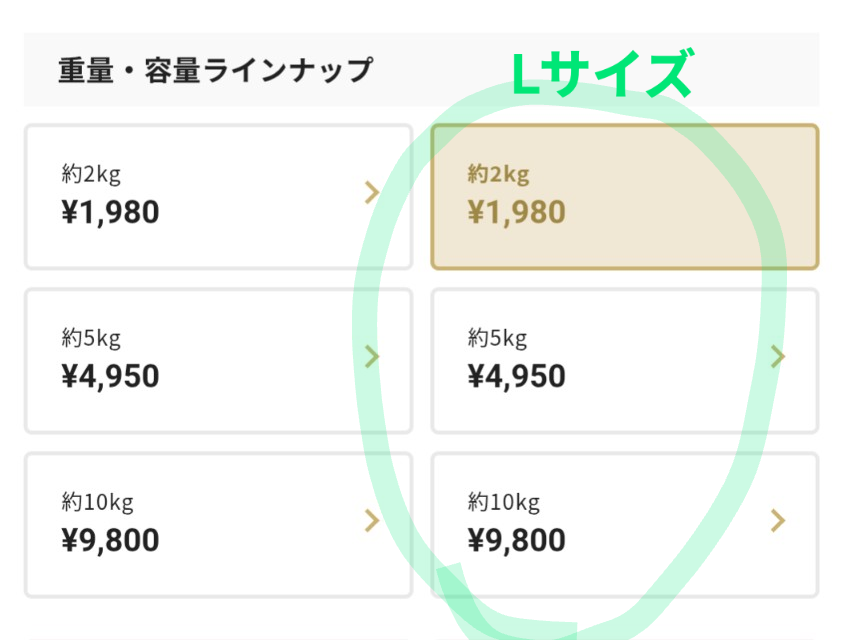Image resolution: width=853 pixels, height=640 pixels.
Task: Open the Lサイズ 約10kg option arrow
Action: coord(778,520)
